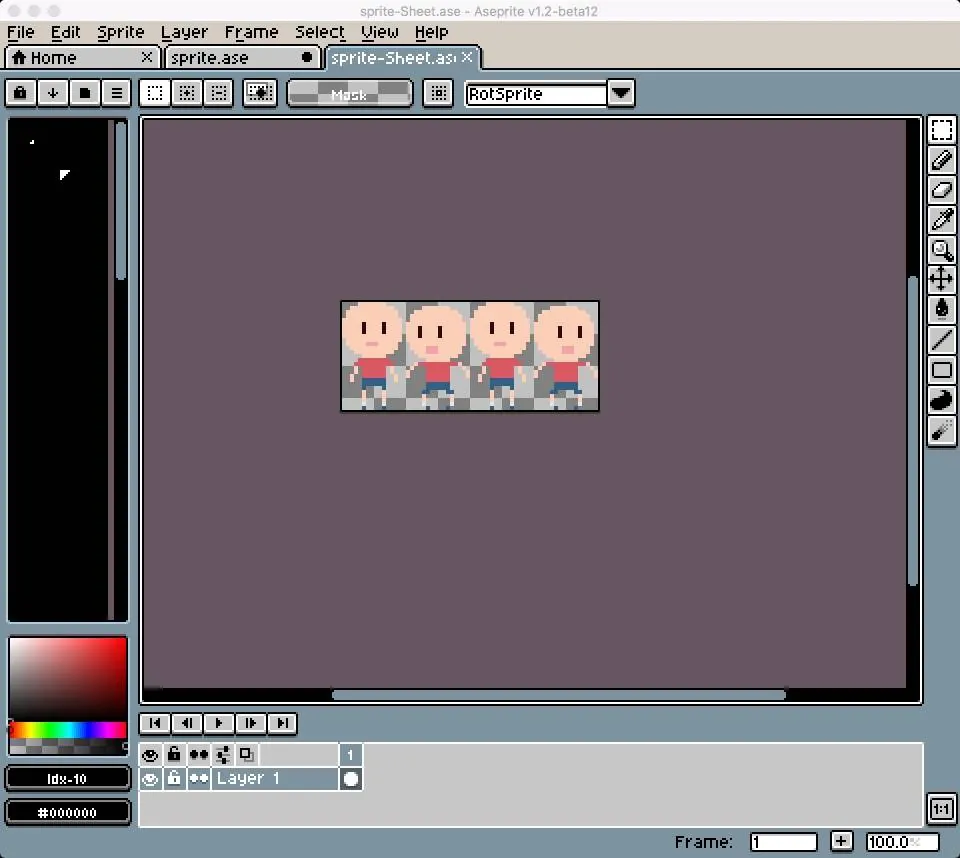
Task: Click the Idx-10 foreground color button
Action: pyautogui.click(x=67, y=778)
